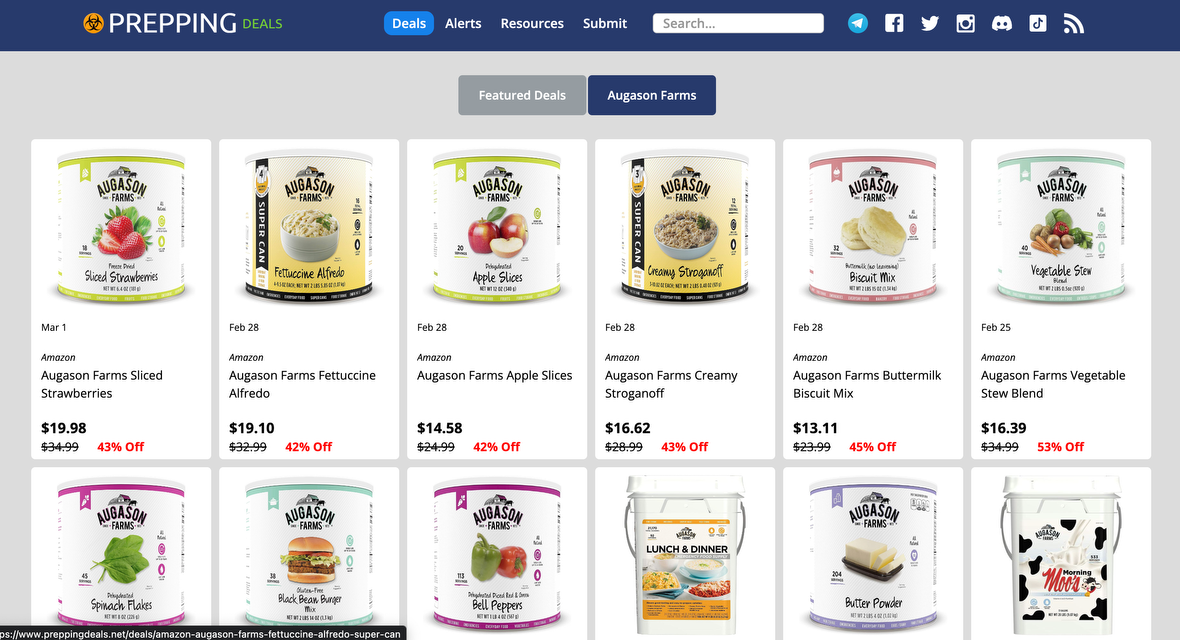Open the RSS feed icon
Screen dimensions: 1180x640
click(1074, 23)
